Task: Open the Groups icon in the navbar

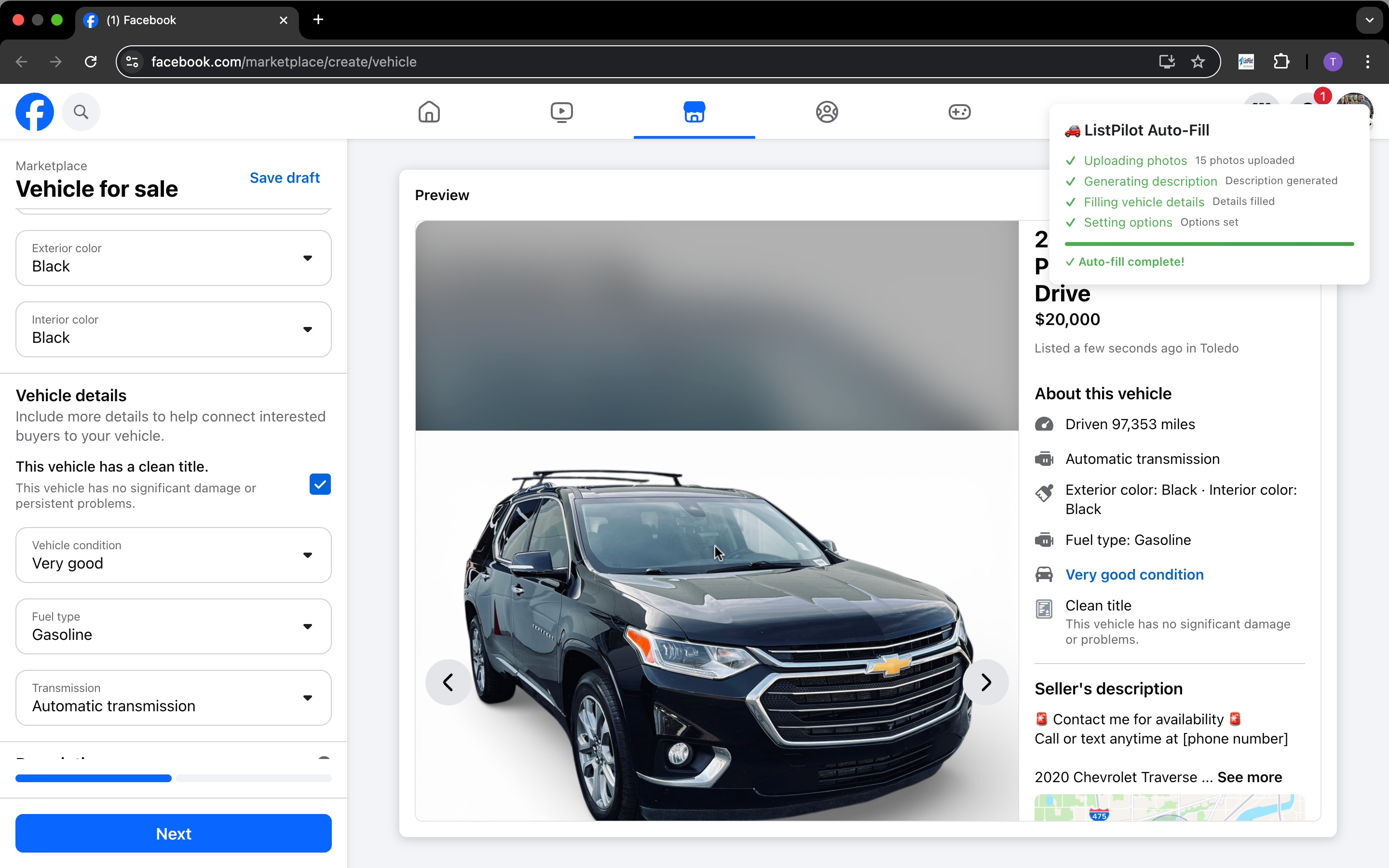Action: (827, 112)
